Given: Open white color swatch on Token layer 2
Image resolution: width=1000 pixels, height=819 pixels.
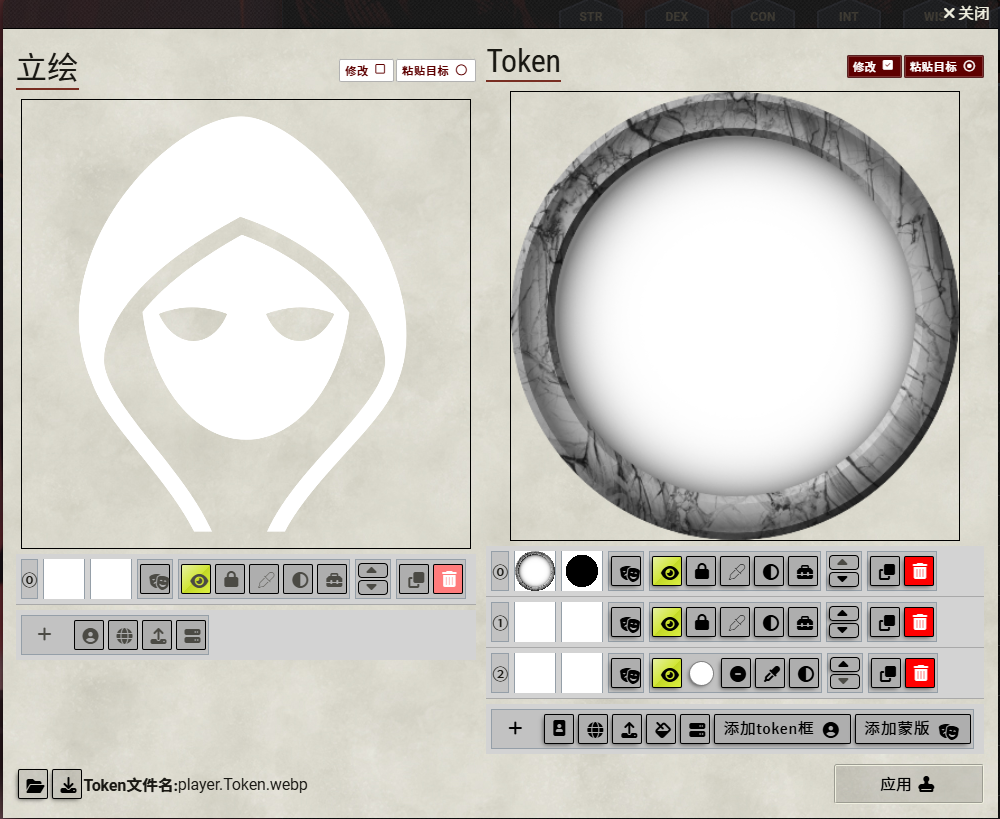Looking at the screenshot, I should tap(702, 674).
